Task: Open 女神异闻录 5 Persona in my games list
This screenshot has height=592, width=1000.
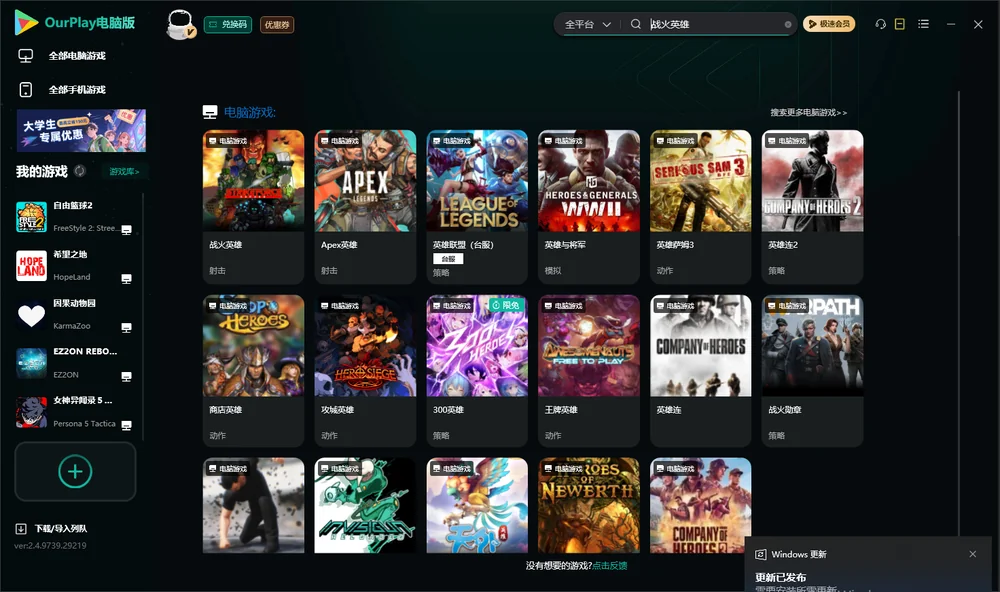Action: pos(75,412)
